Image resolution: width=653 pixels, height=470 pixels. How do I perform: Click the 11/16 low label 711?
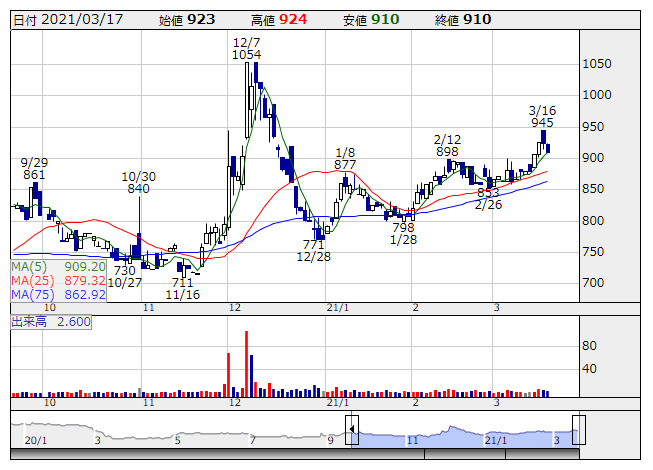tap(183, 283)
